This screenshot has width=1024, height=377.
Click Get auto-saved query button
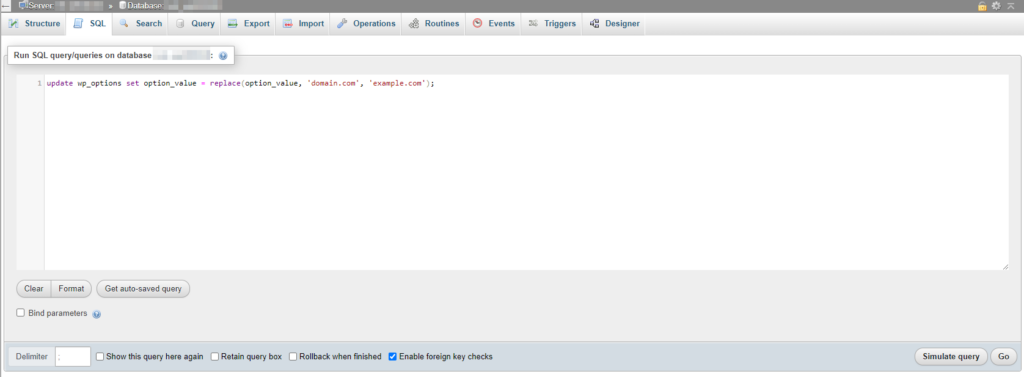tap(143, 288)
